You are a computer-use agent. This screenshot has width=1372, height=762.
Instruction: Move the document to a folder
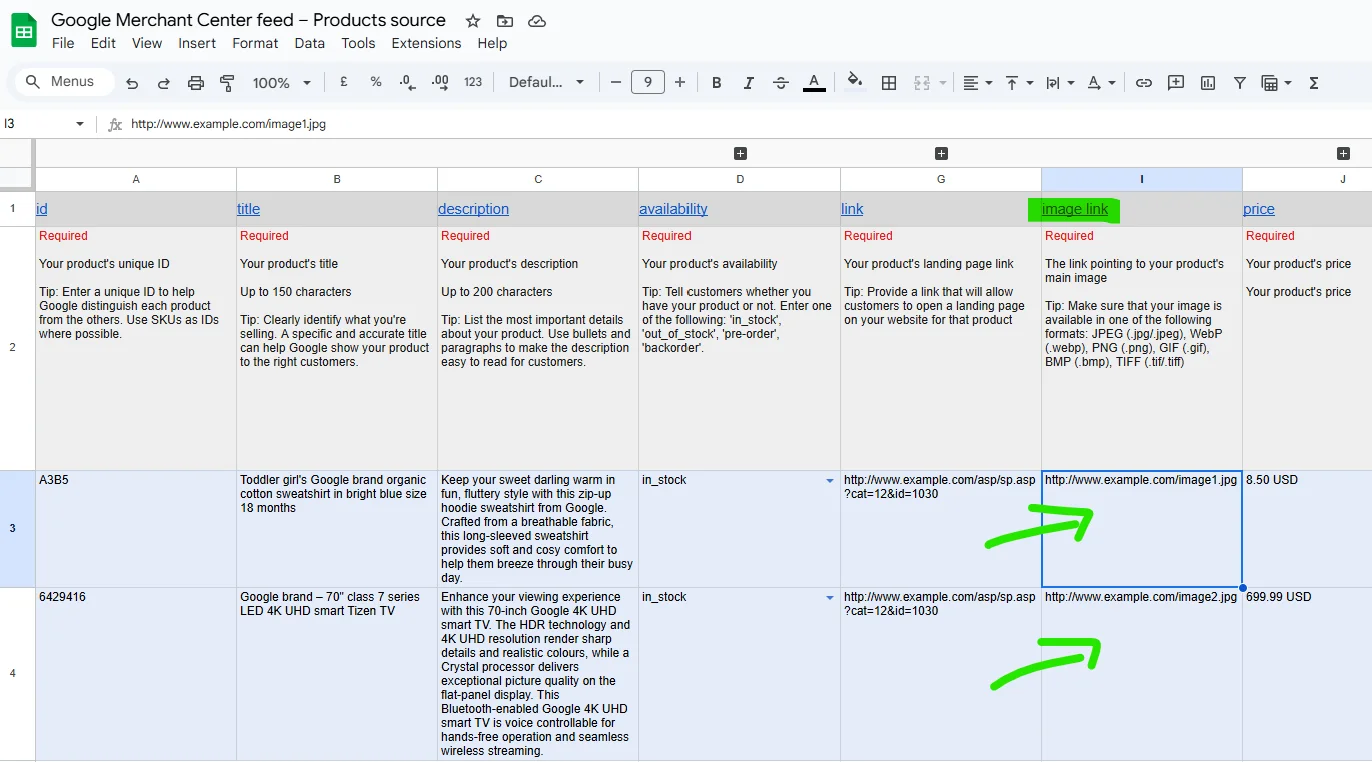click(x=504, y=21)
